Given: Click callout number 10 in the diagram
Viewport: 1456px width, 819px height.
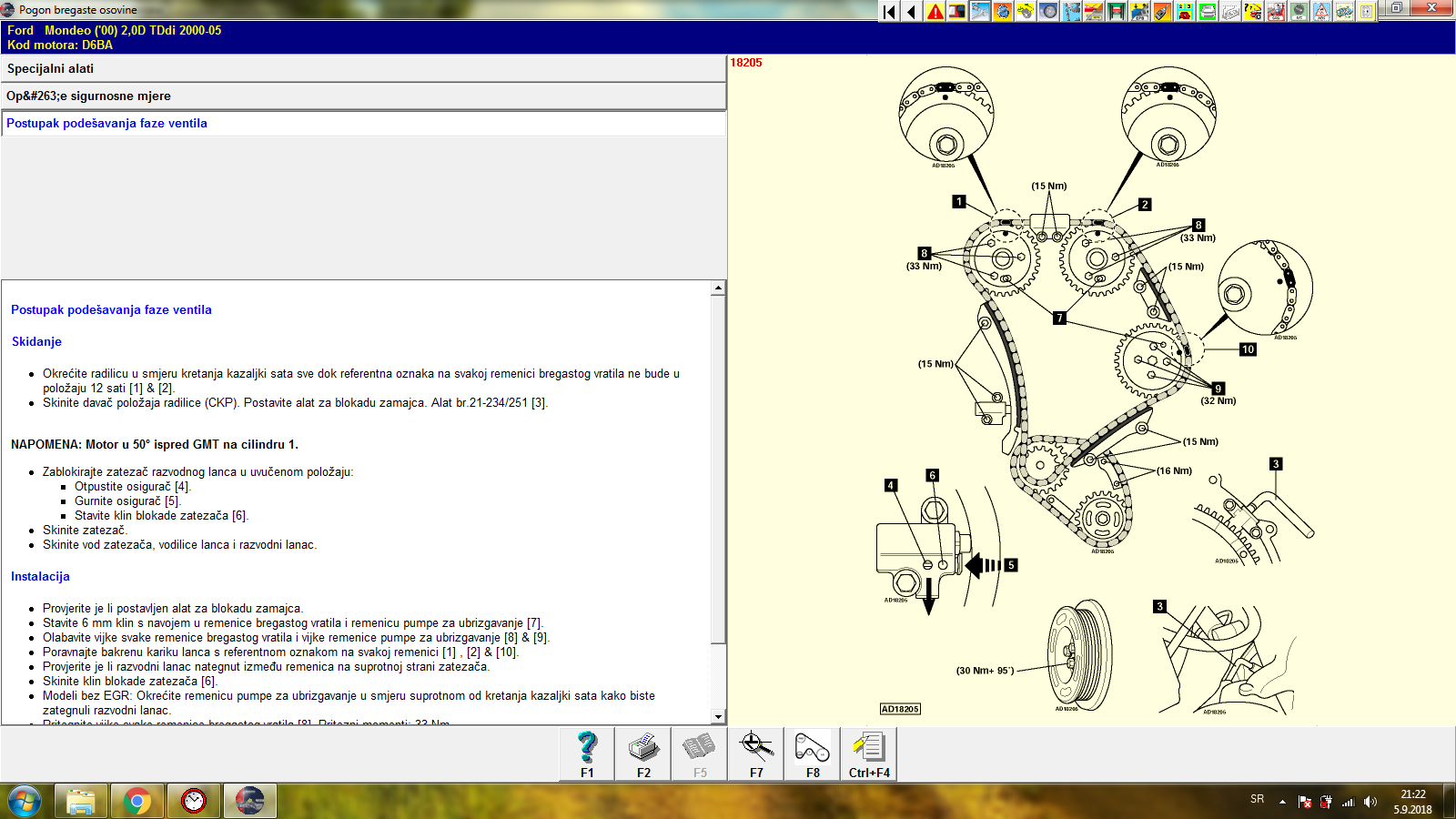Looking at the screenshot, I should tap(1248, 349).
